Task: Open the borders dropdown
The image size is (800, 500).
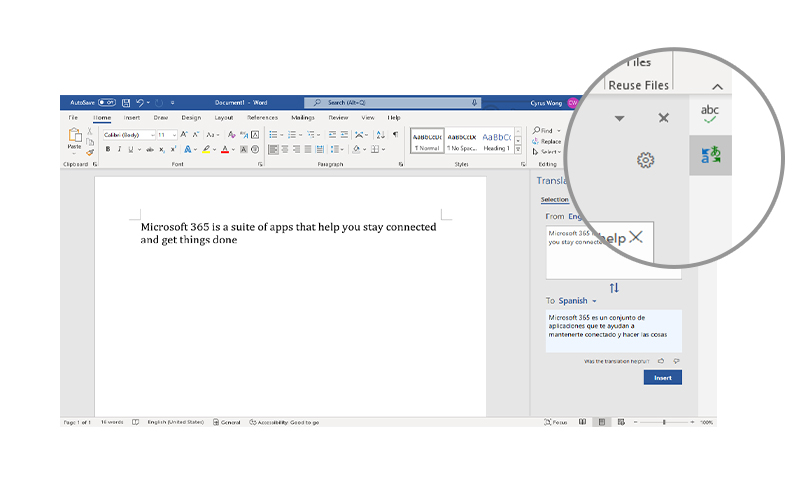Action: 383,149
